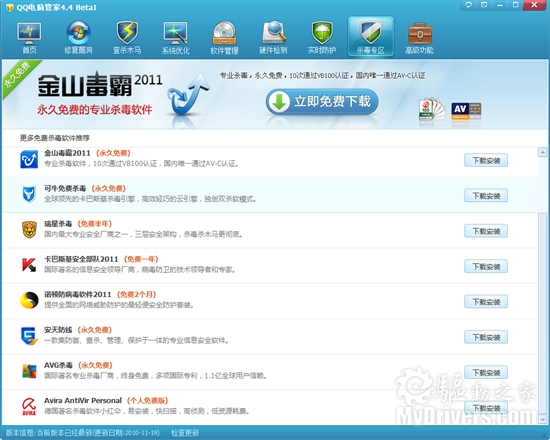550x440 pixels.
Task: Click the 安天防线 icon
Action: point(29,336)
